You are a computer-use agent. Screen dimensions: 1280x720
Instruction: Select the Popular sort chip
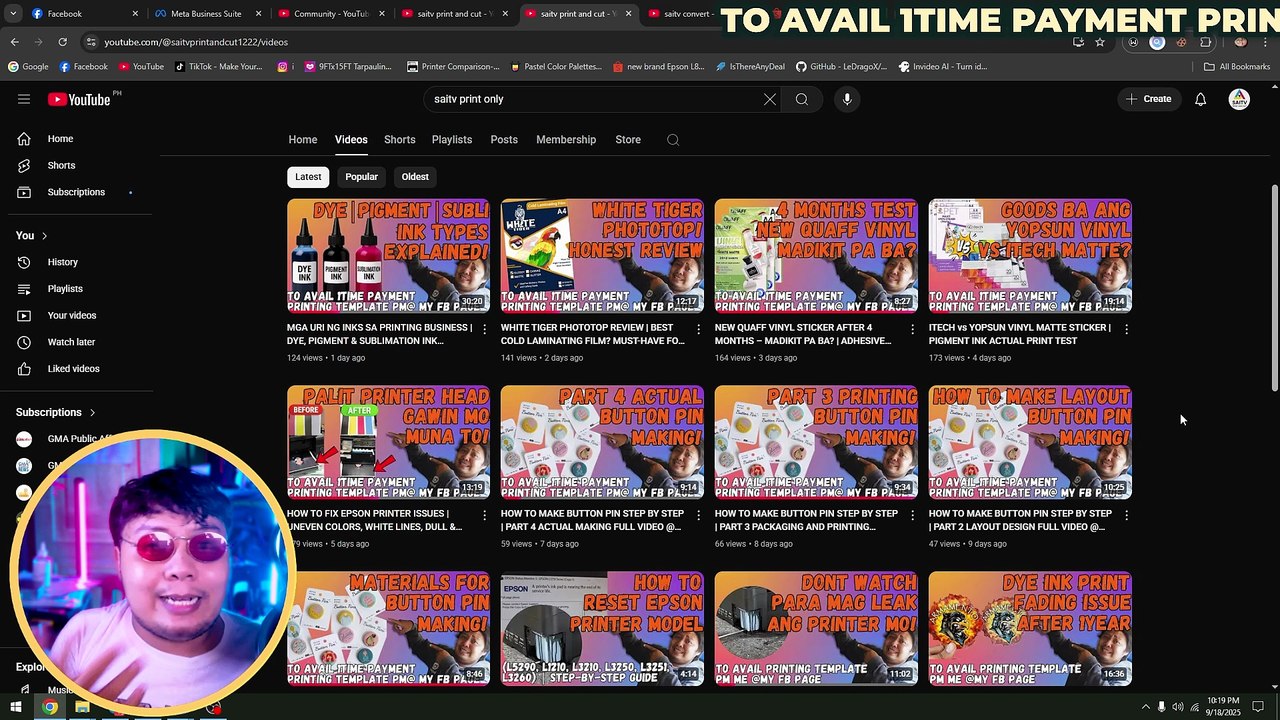coord(361,177)
